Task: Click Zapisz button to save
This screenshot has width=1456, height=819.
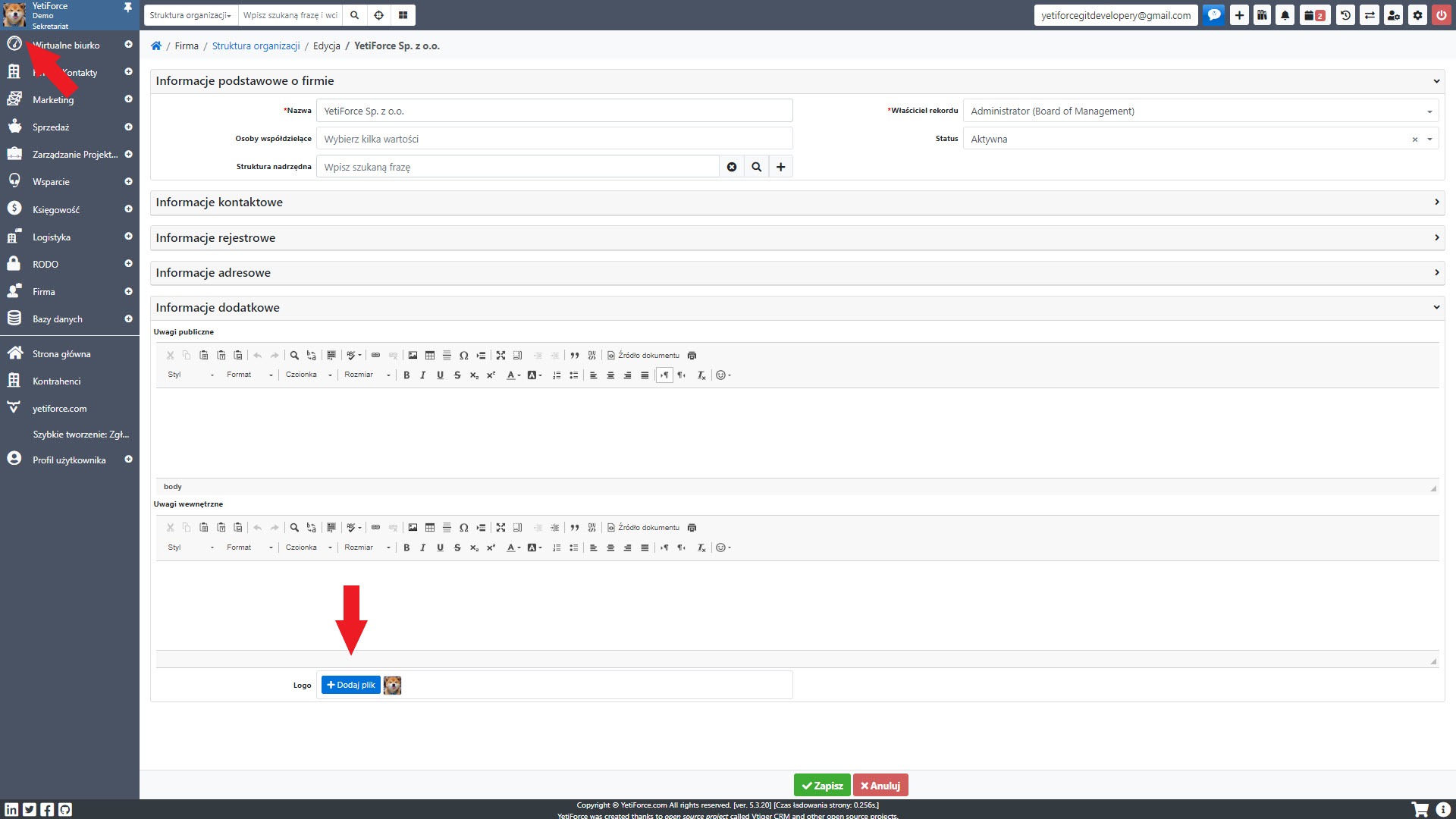Action: (822, 786)
